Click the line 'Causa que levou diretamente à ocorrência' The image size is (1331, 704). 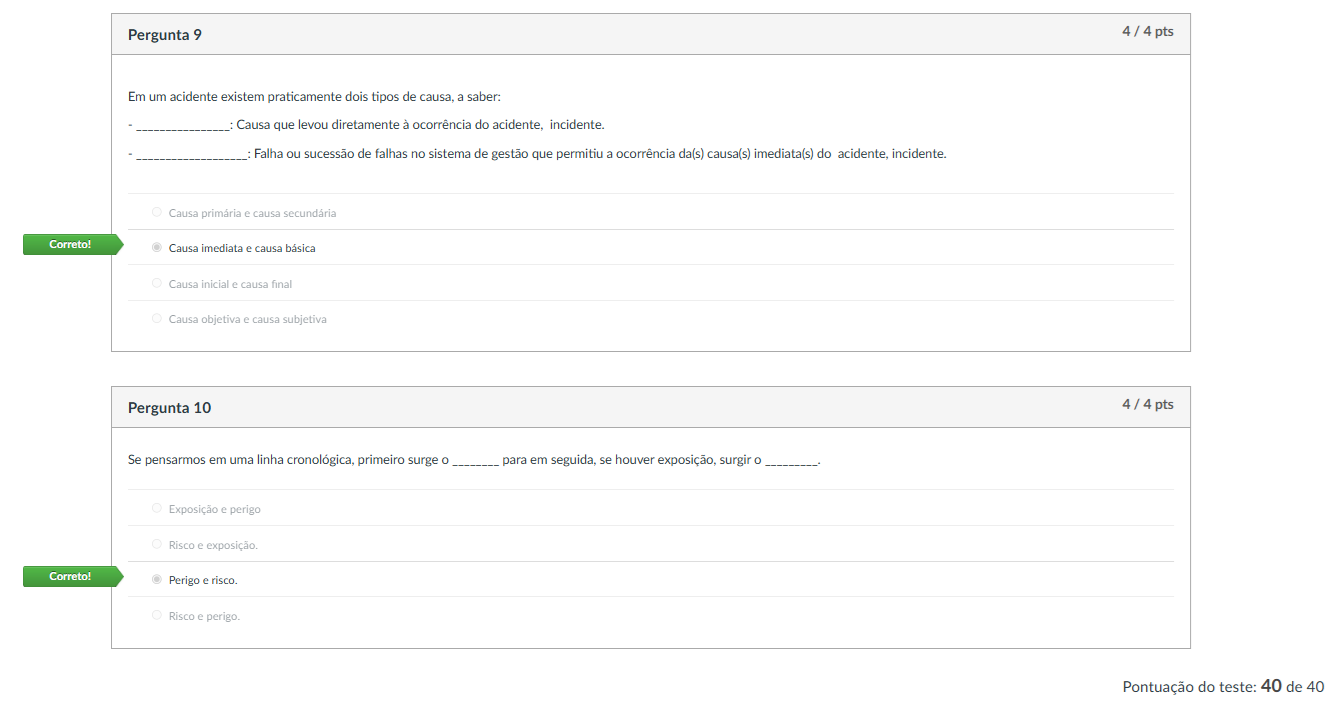coord(420,125)
